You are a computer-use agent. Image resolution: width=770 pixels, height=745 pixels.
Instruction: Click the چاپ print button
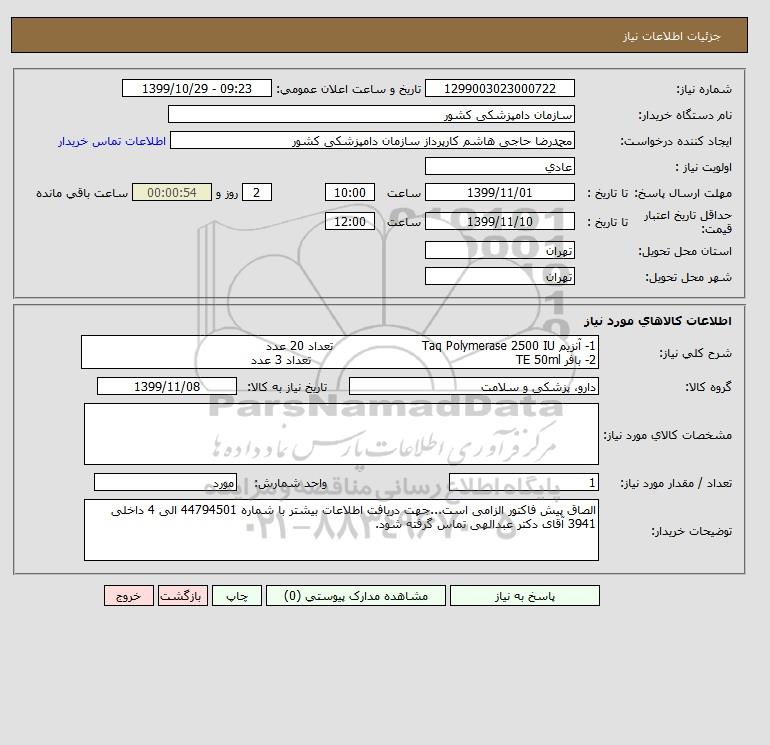[x=237, y=596]
